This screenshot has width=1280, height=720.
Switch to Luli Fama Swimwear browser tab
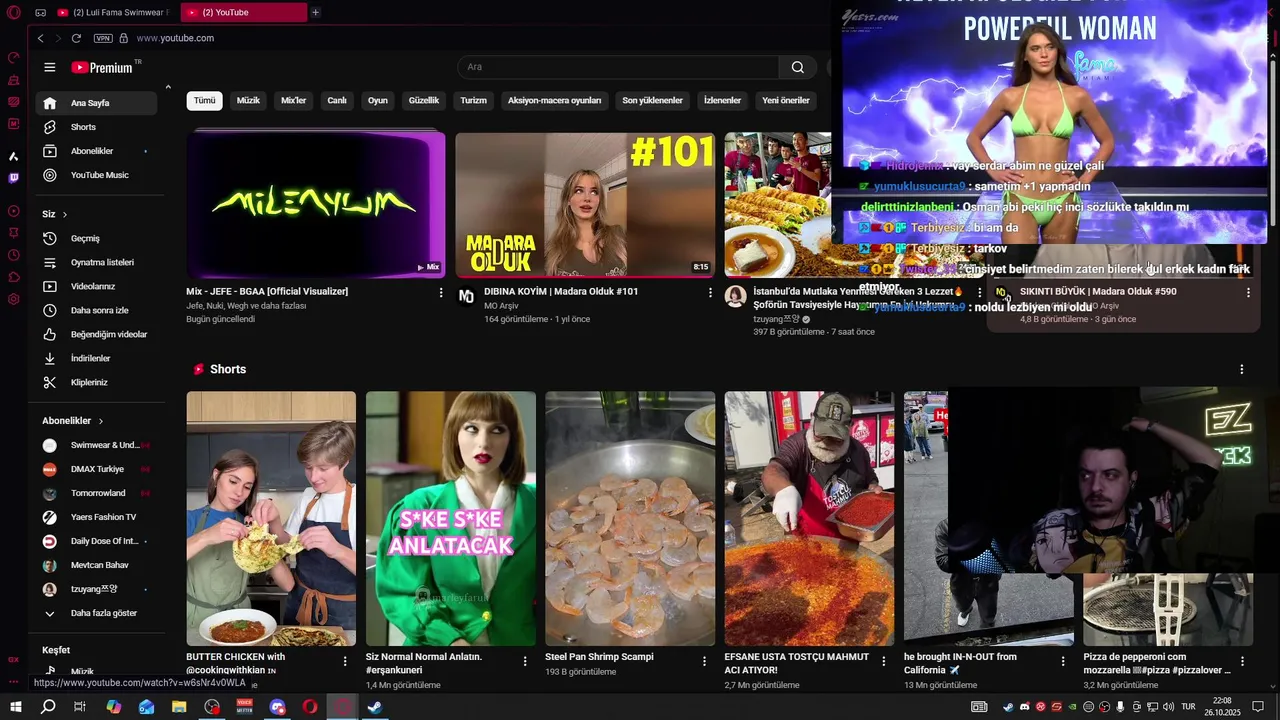point(113,13)
